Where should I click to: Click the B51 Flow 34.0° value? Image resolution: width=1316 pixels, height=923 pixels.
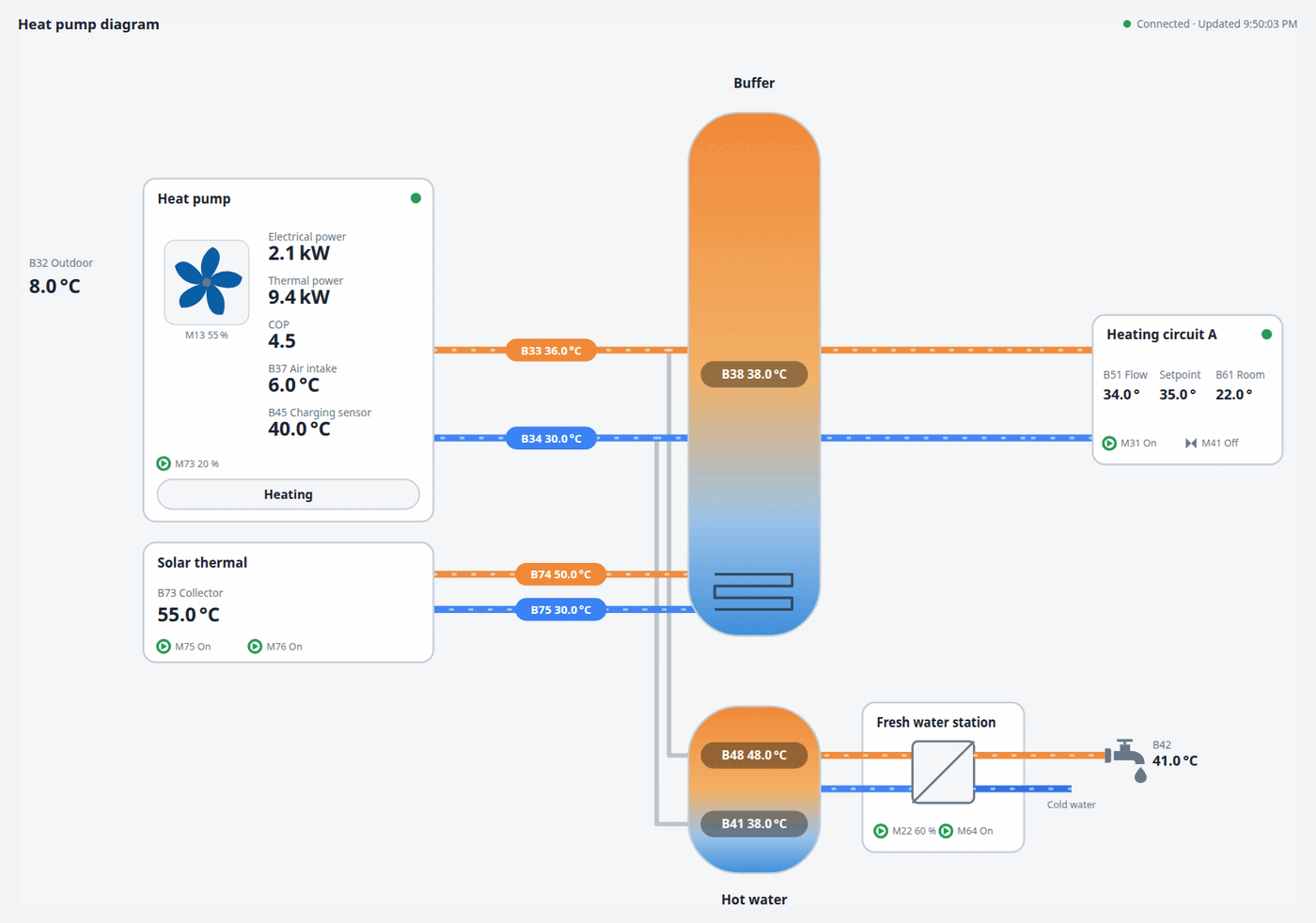tap(1121, 395)
